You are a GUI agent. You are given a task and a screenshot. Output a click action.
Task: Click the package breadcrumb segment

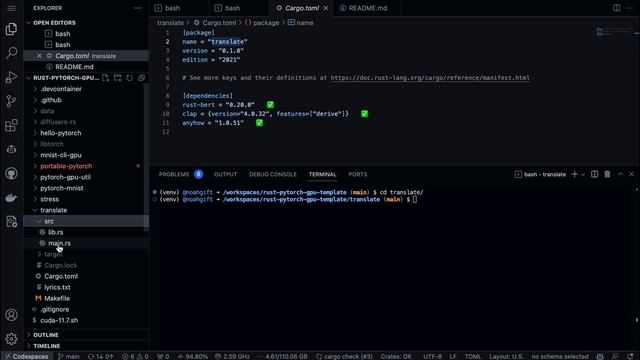point(266,23)
